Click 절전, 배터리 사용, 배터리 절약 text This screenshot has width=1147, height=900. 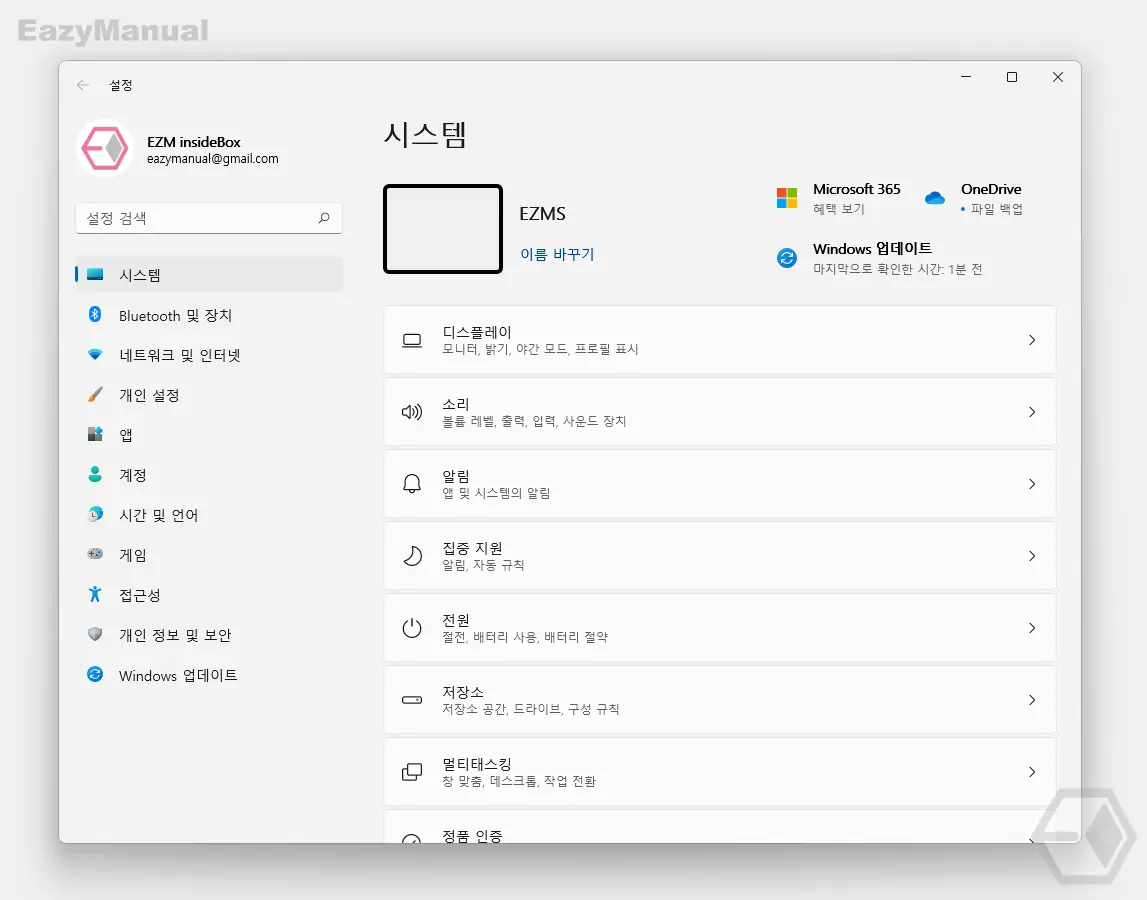tap(524, 637)
